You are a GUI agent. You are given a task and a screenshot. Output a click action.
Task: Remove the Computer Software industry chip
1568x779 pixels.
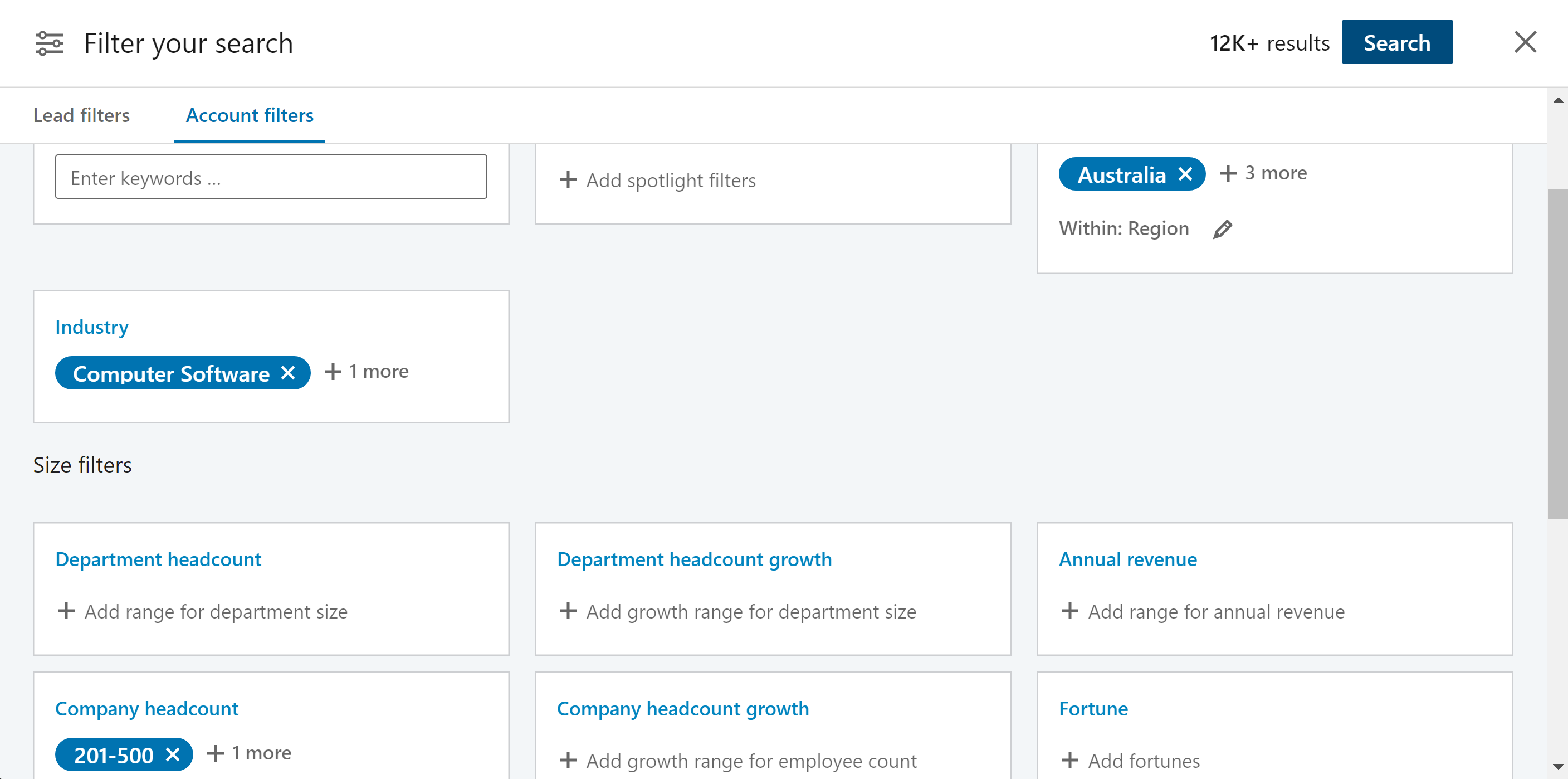click(x=288, y=373)
